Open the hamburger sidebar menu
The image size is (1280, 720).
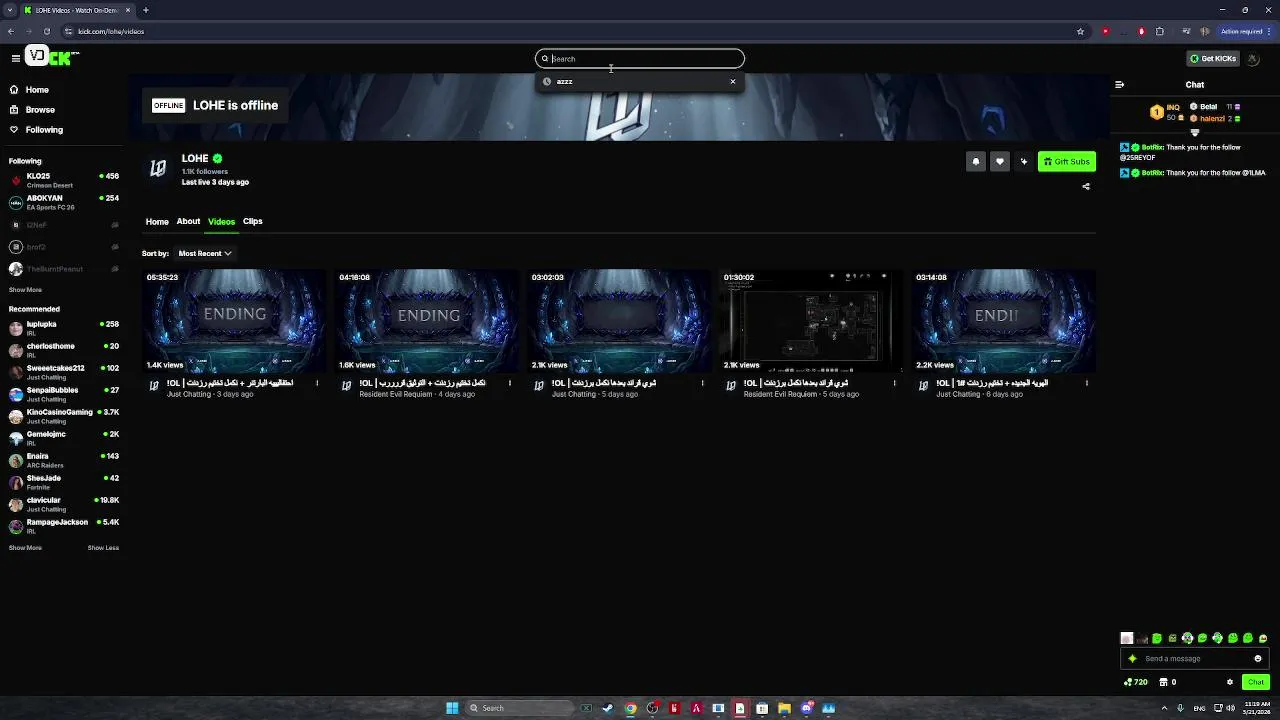15,58
